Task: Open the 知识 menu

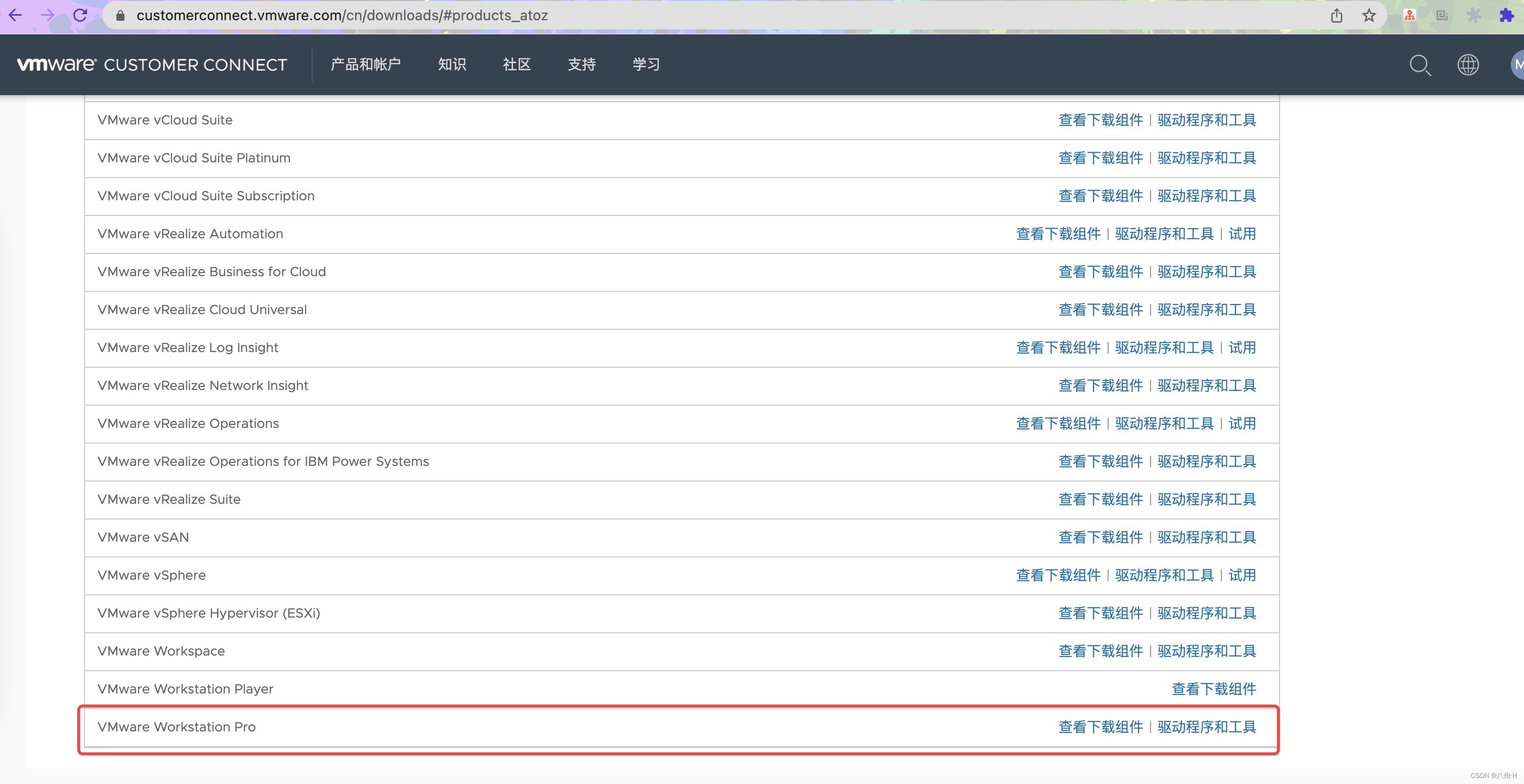Action: point(452,64)
